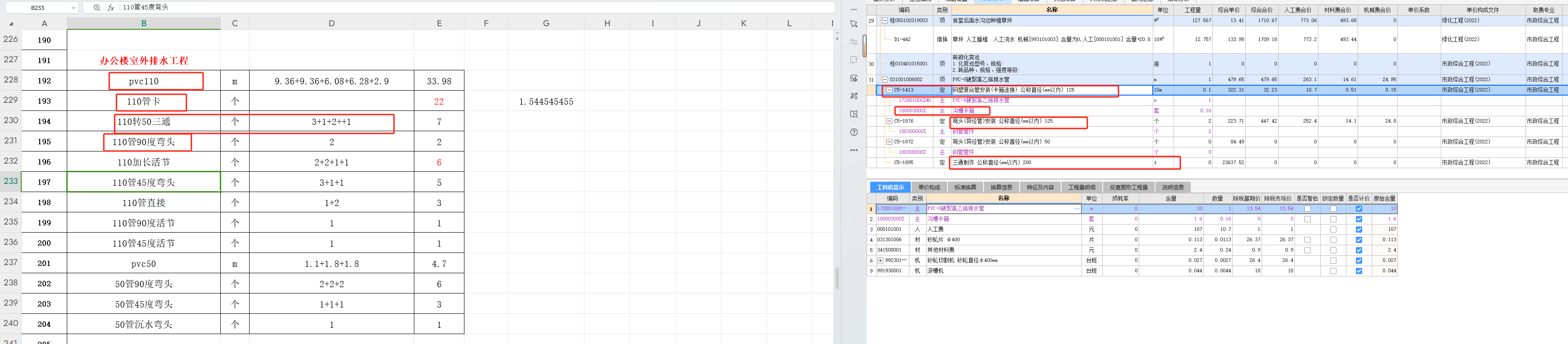Screen dimensions: 1568x344
Task: Click the fx insert function icon
Action: click(111, 8)
